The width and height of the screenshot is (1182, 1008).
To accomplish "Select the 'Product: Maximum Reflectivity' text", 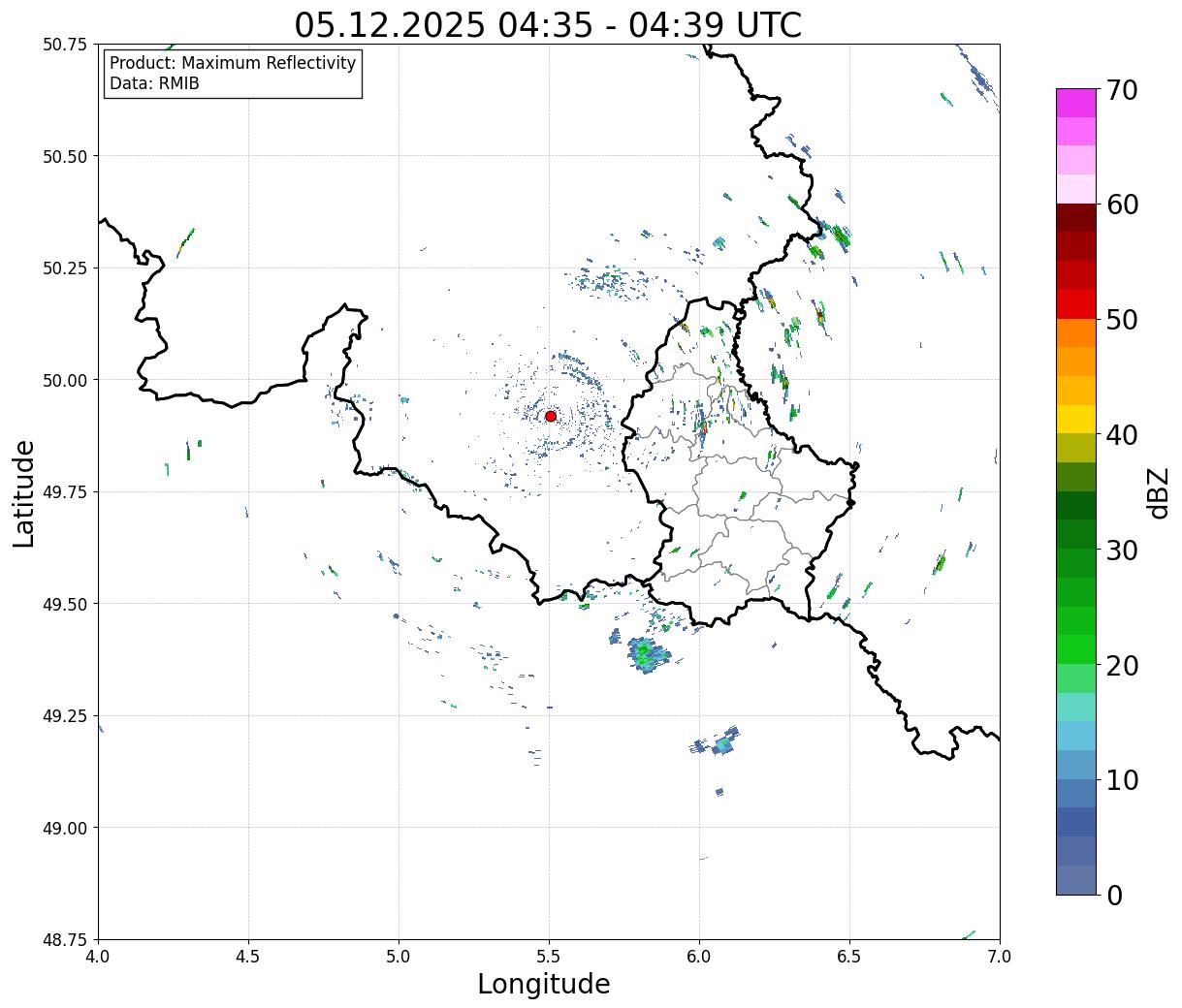I will click(233, 63).
